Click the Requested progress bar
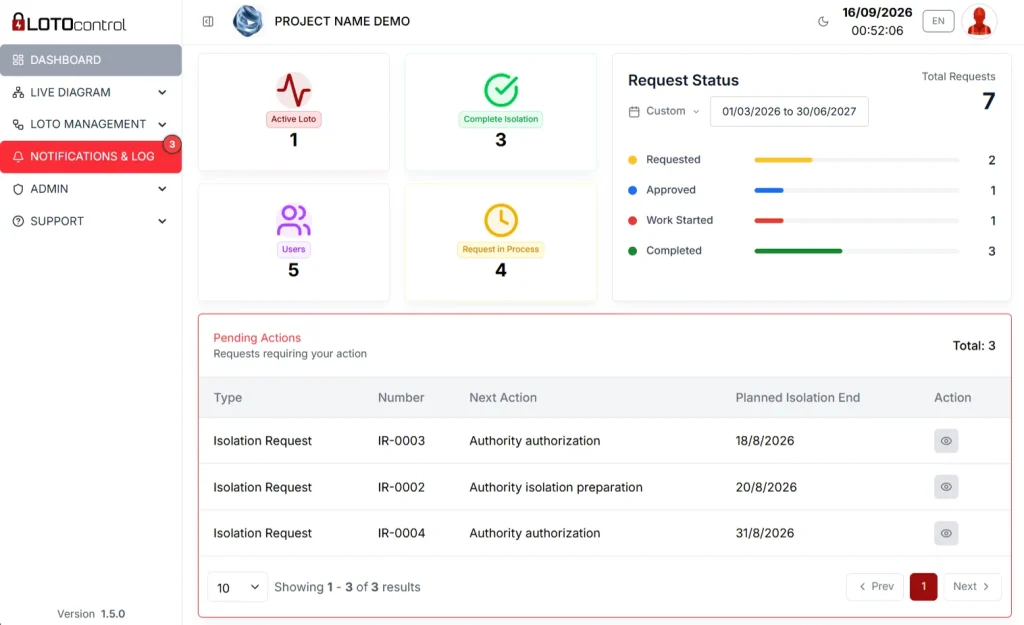 (x=857, y=160)
